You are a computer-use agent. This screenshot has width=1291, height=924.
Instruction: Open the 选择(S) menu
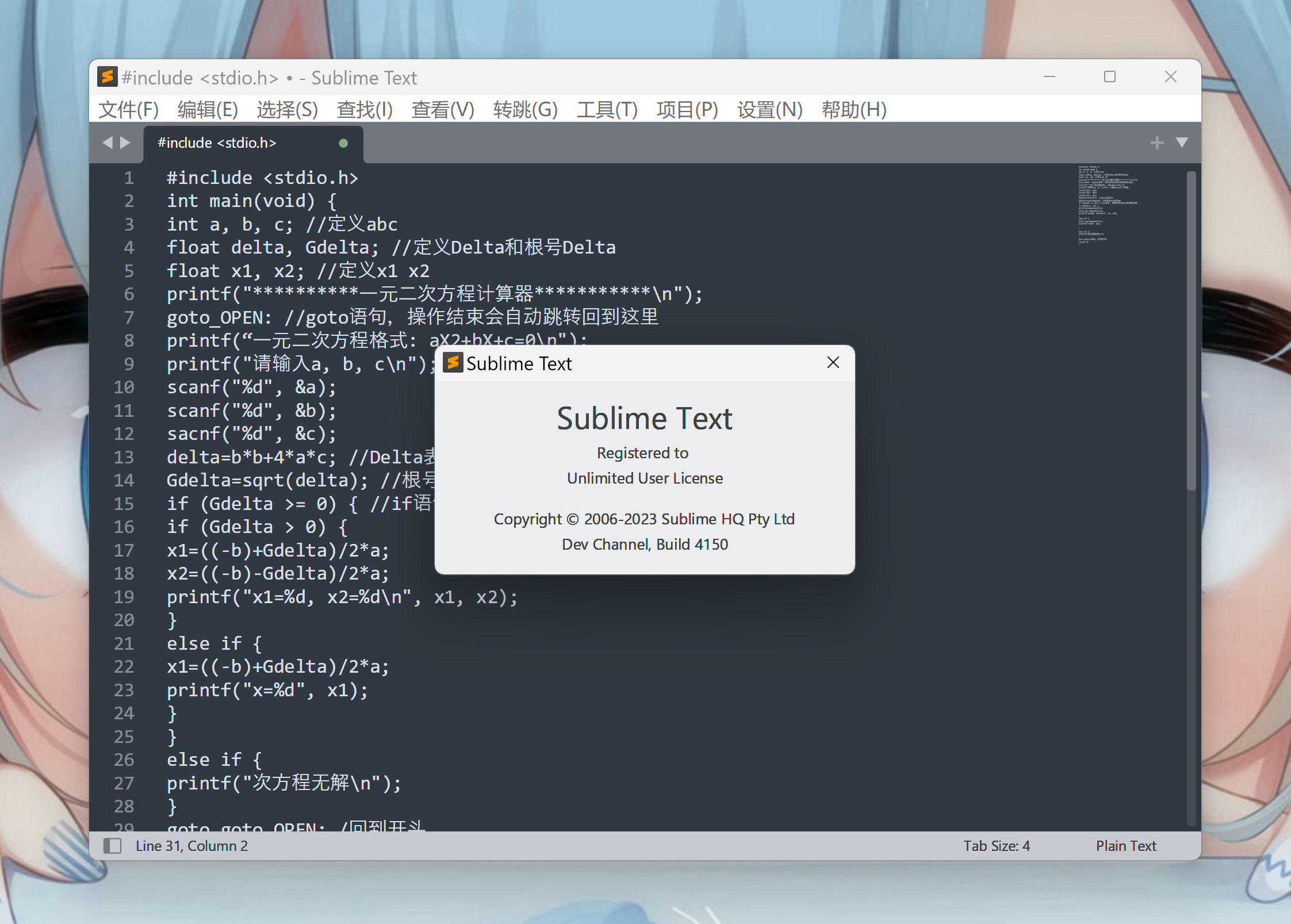pos(287,109)
